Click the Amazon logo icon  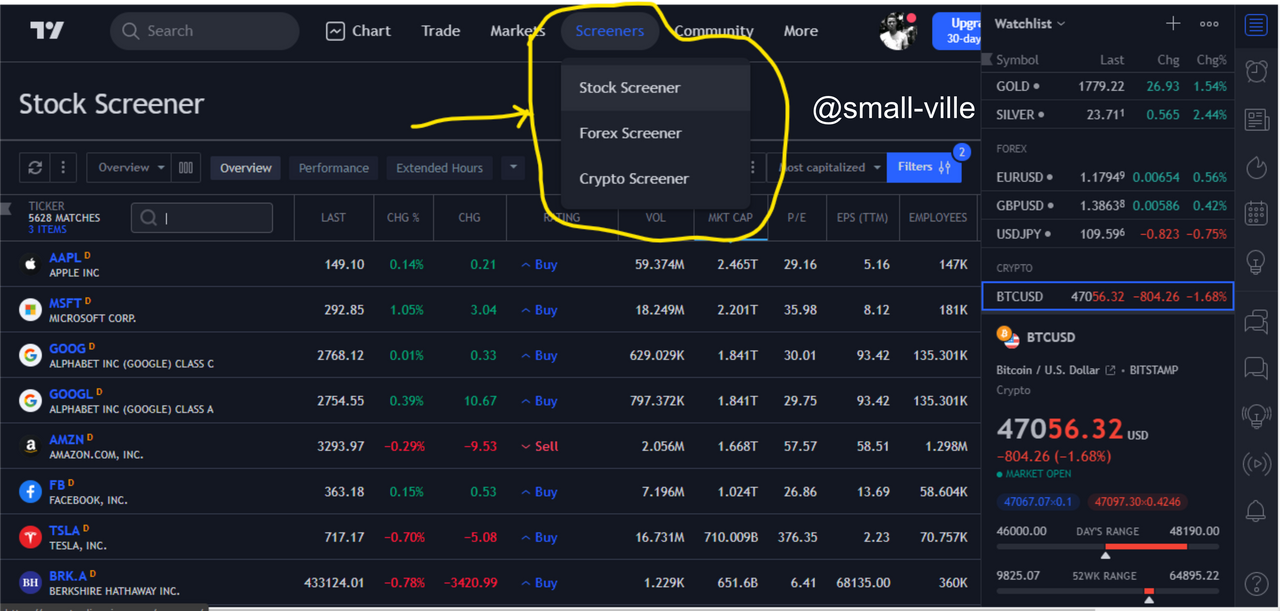[x=30, y=446]
